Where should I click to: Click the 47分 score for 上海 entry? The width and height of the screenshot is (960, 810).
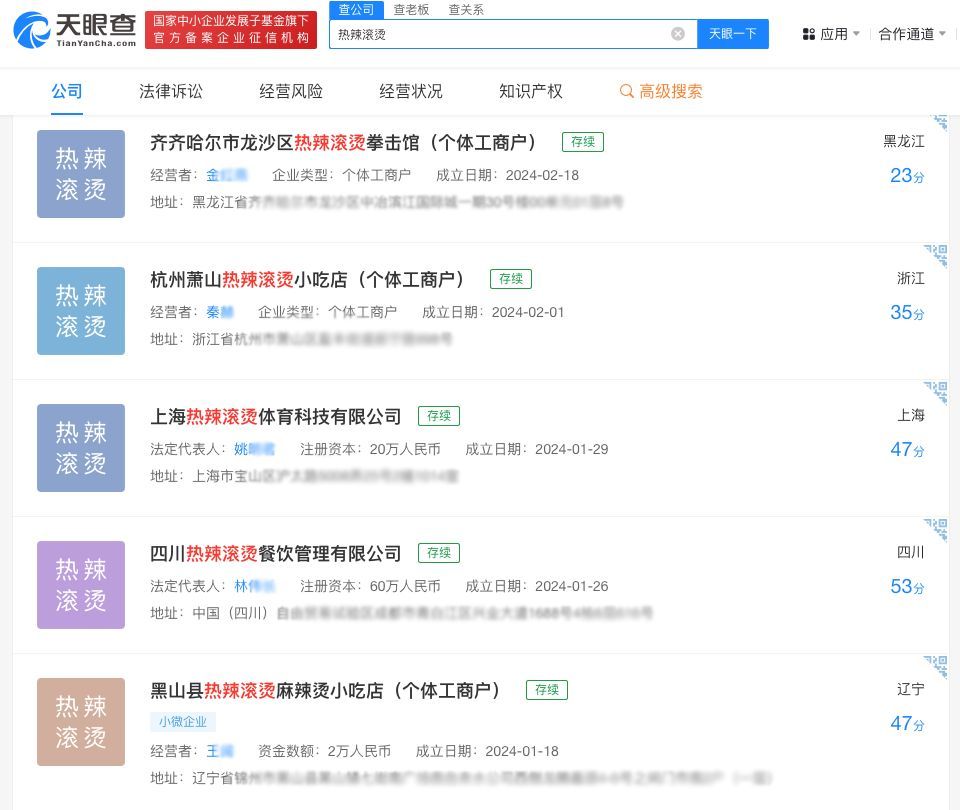tap(907, 450)
